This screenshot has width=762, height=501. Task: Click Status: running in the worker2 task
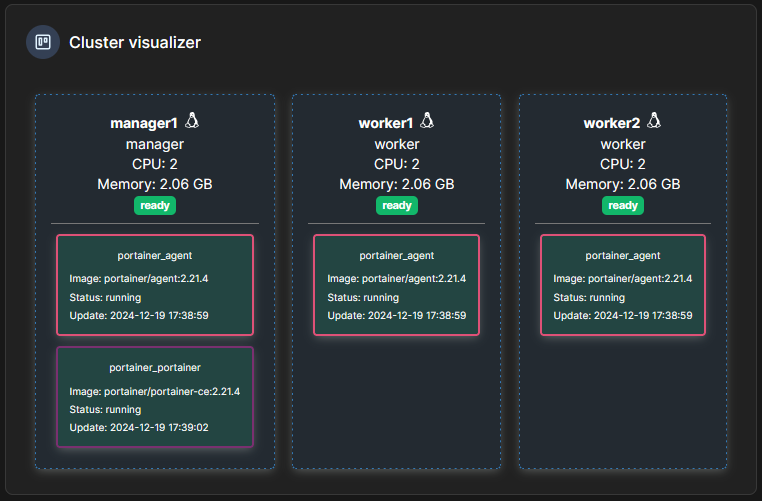(x=589, y=297)
